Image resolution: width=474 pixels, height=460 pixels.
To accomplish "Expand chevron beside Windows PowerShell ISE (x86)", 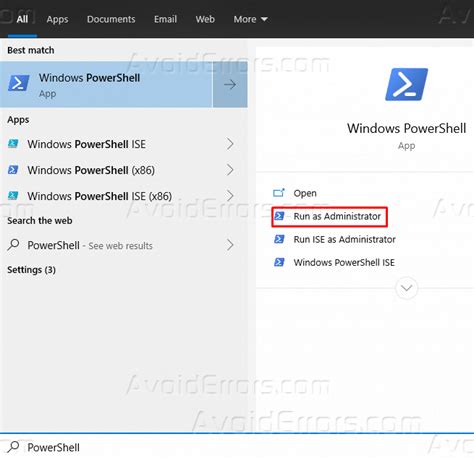I will (x=230, y=196).
